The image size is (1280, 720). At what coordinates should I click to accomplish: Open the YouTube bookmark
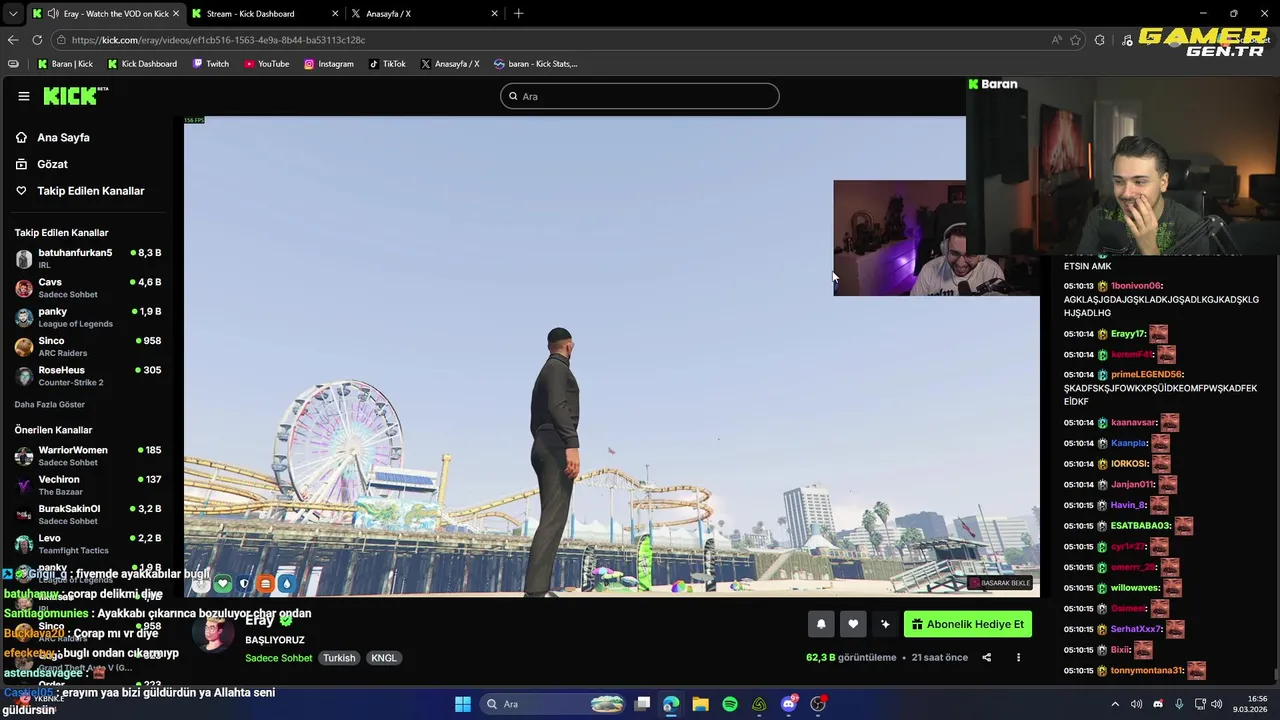pyautogui.click(x=266, y=64)
